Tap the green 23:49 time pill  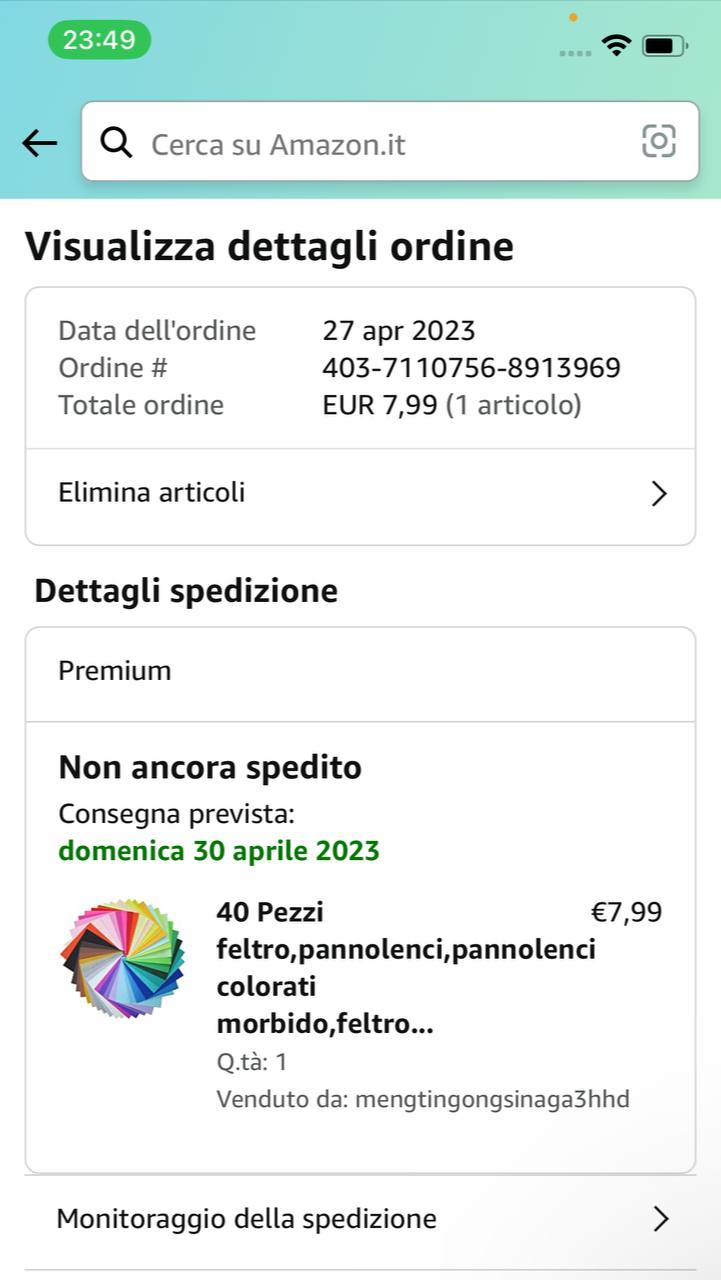[99, 40]
